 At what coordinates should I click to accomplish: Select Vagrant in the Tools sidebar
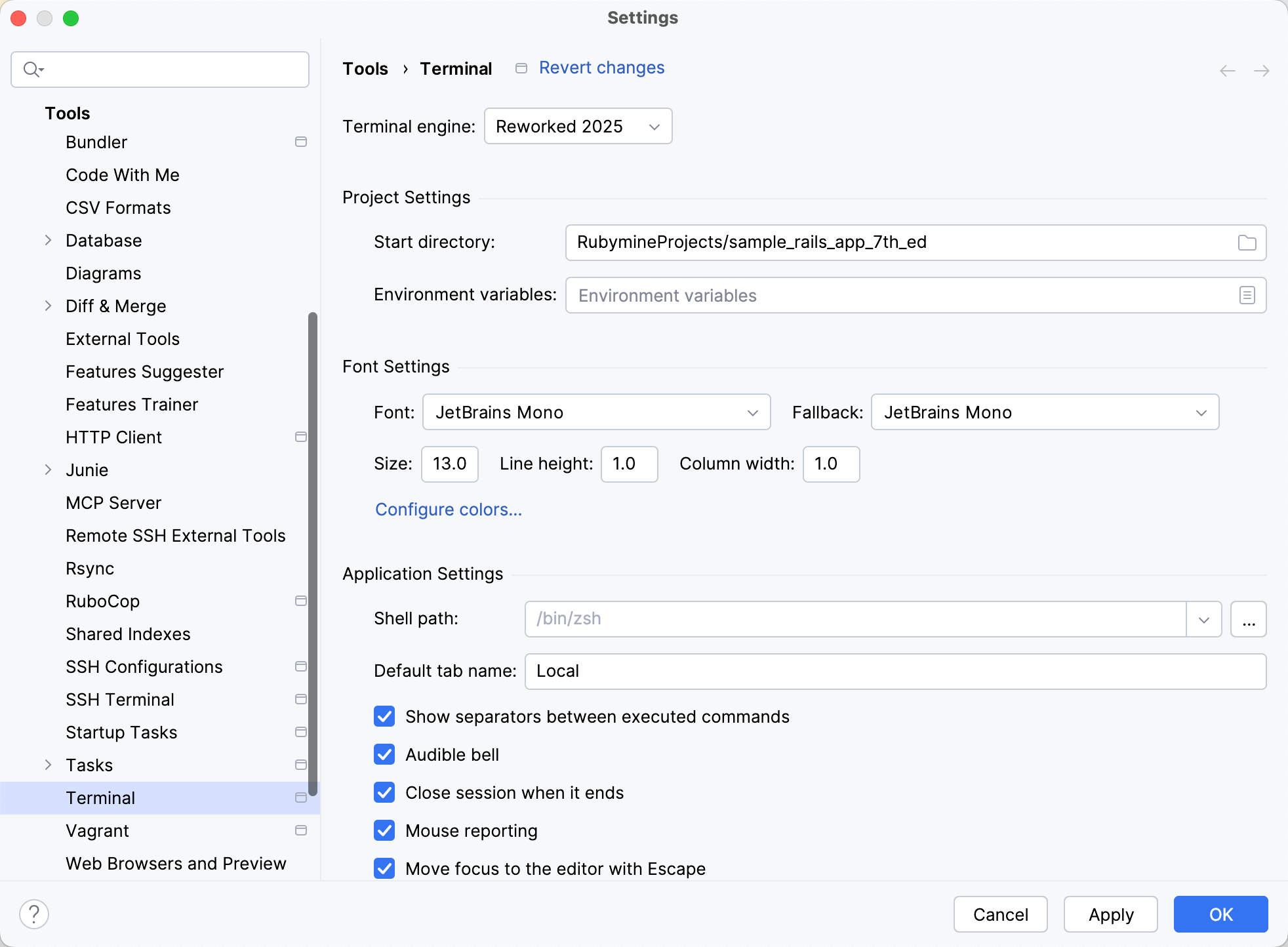click(97, 830)
